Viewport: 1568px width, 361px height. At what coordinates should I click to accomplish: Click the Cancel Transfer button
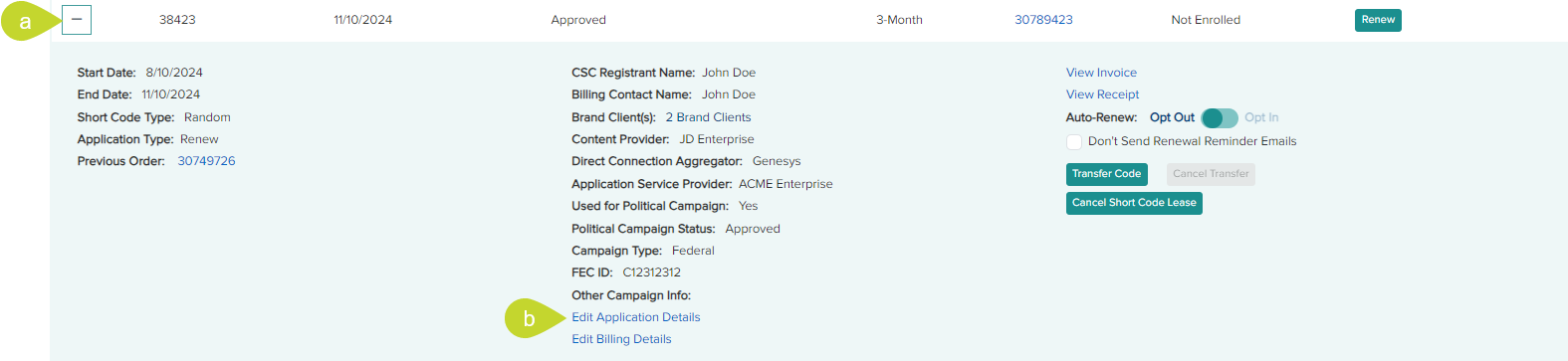1211,174
